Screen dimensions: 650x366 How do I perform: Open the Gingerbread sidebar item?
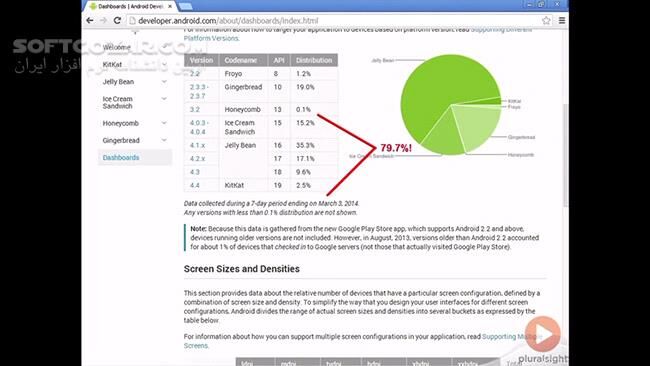point(121,140)
